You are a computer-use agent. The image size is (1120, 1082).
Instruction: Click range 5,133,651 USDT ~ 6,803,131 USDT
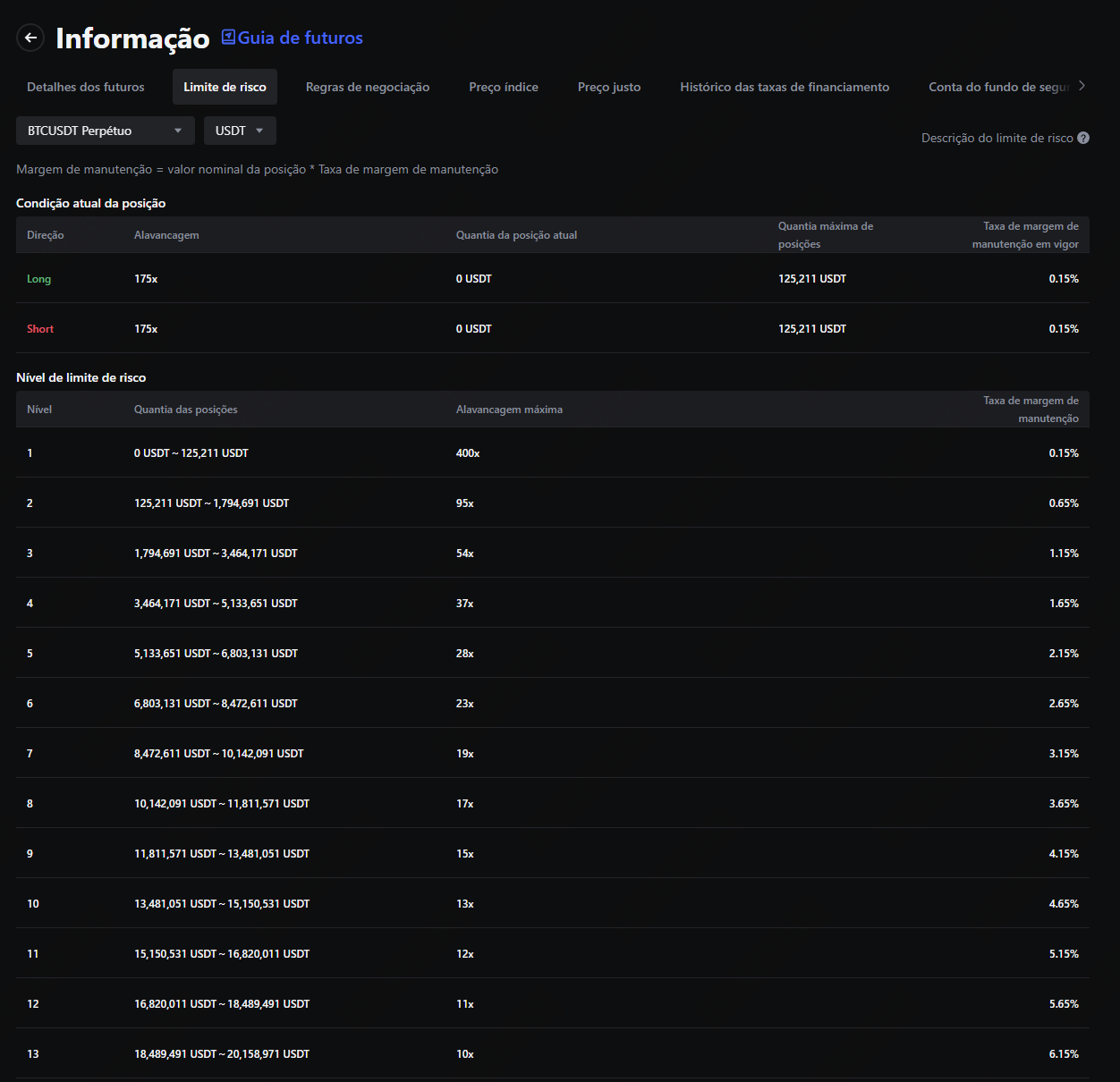point(216,654)
